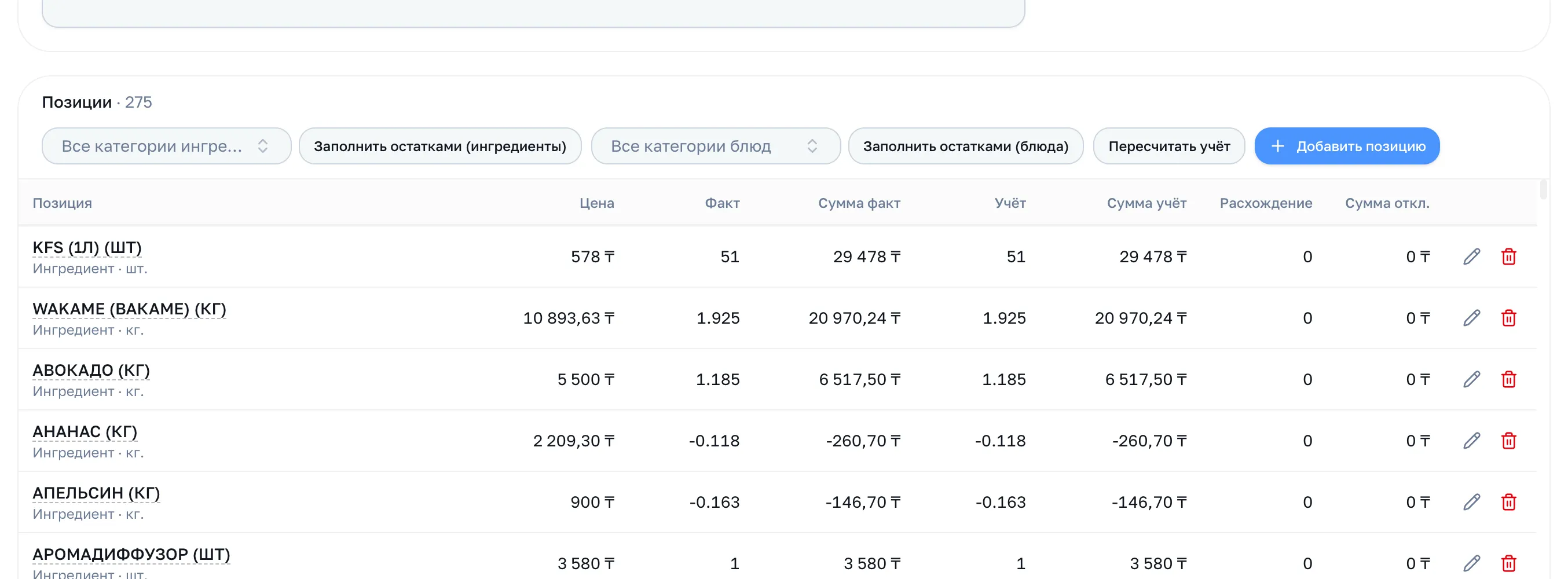The height and width of the screenshot is (579, 1568).
Task: Edit the АНАНАС (КГ) position
Action: pos(1471,441)
